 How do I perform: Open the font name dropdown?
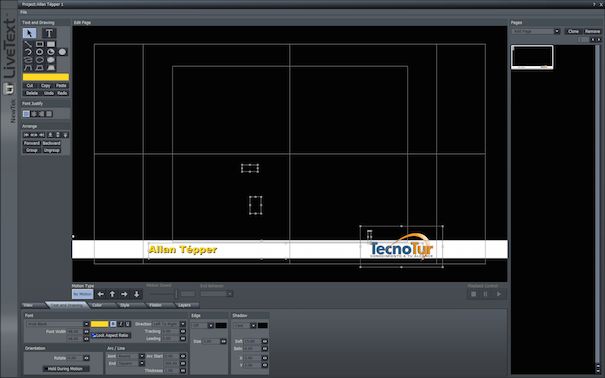[x=86, y=324]
